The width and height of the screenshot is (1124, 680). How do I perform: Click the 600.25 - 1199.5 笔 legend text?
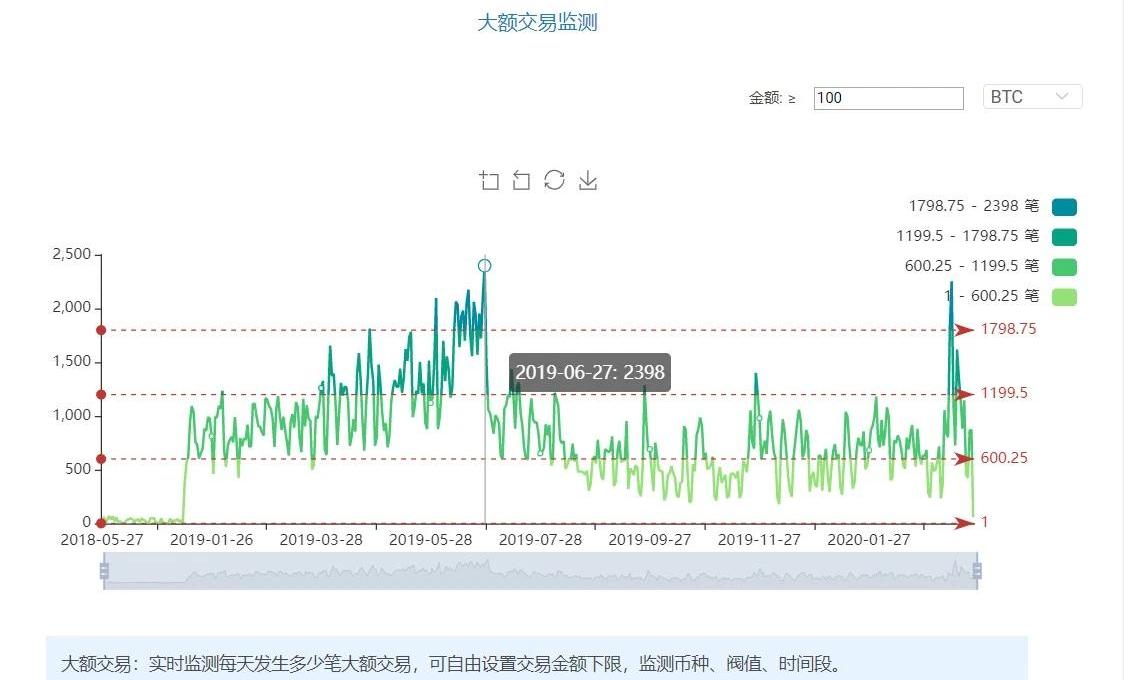click(972, 267)
